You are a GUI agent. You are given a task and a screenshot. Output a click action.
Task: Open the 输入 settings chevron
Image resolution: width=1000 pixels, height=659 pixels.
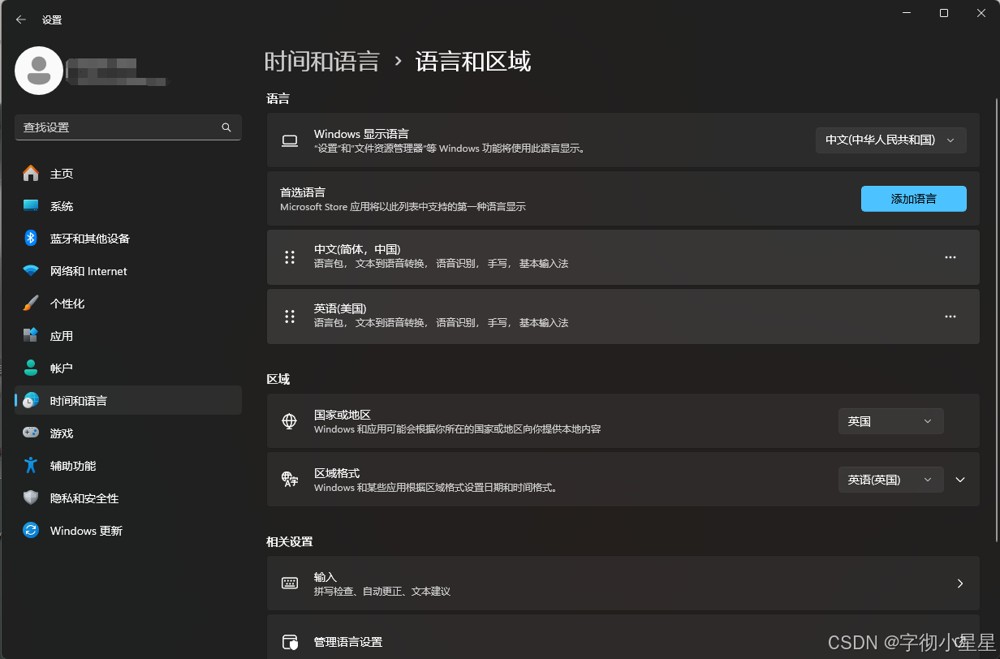click(x=960, y=583)
